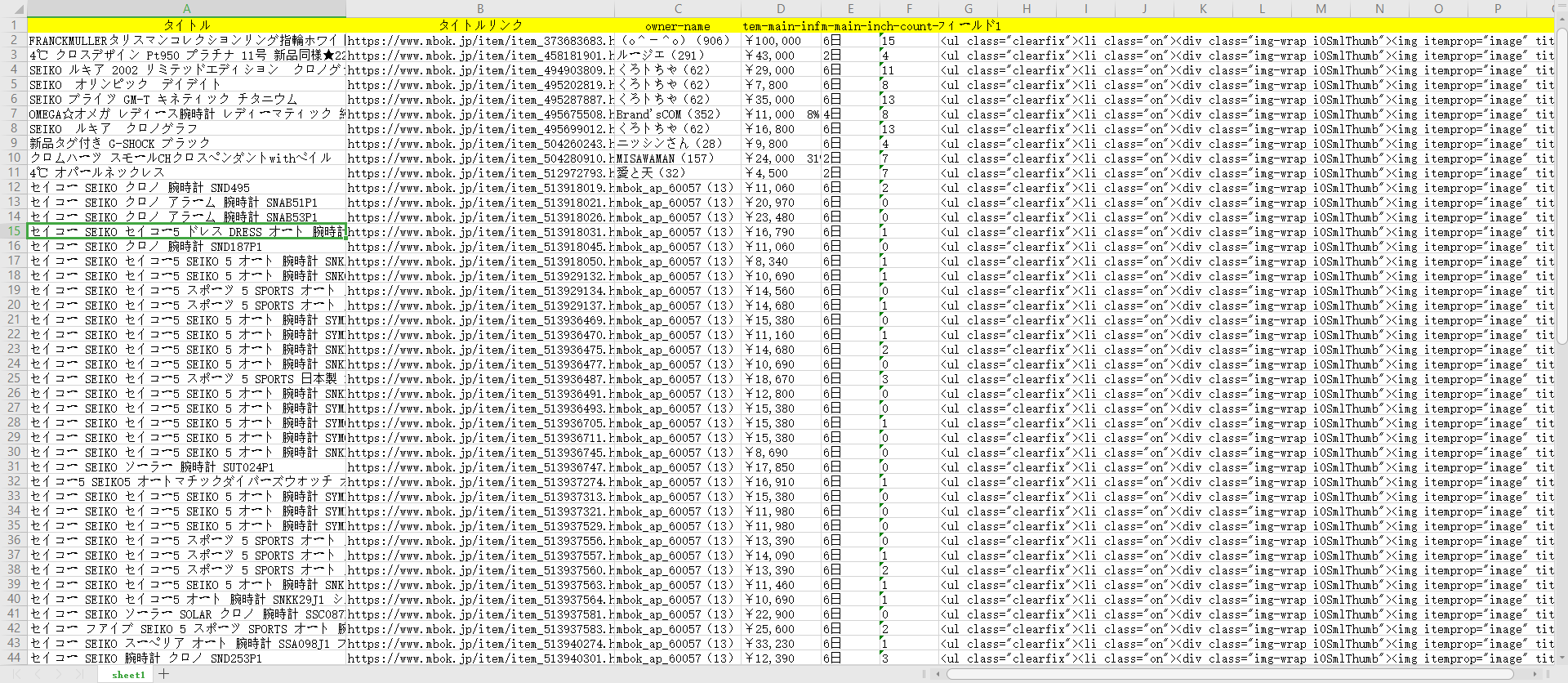The image size is (1568, 683).
Task: Click the 'owner-name' header cell
Action: tap(678, 25)
